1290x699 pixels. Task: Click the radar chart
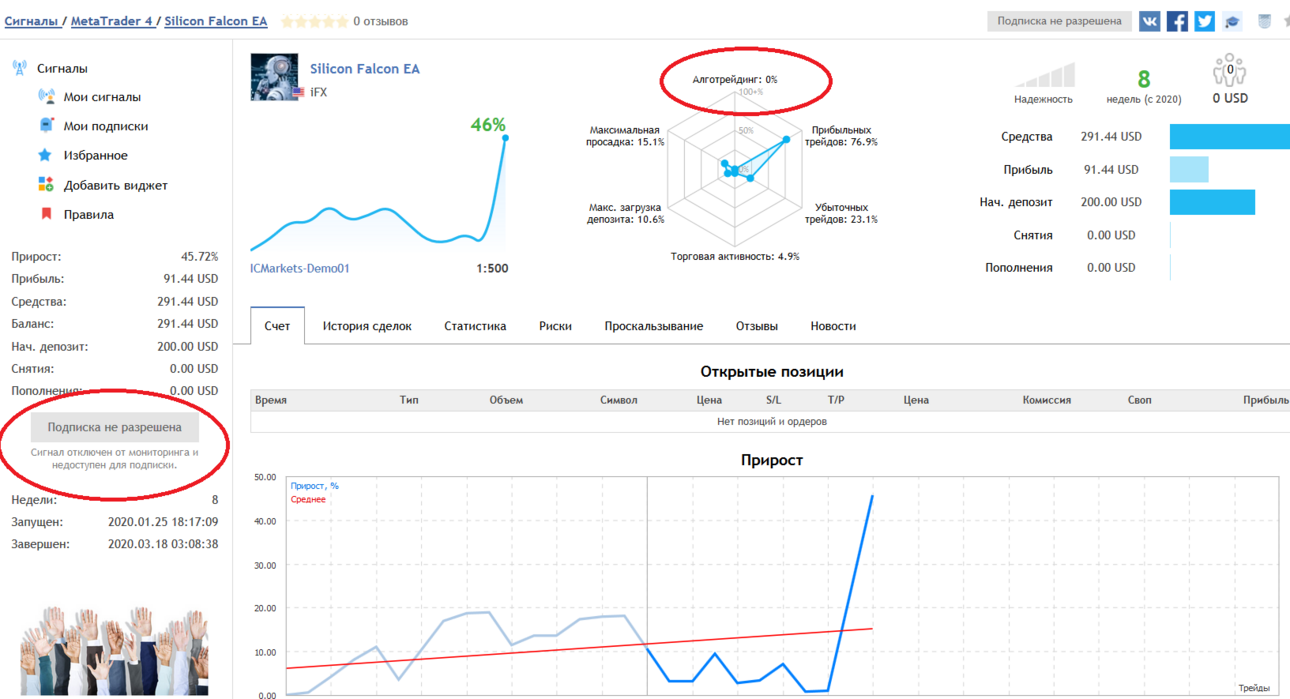tap(736, 170)
